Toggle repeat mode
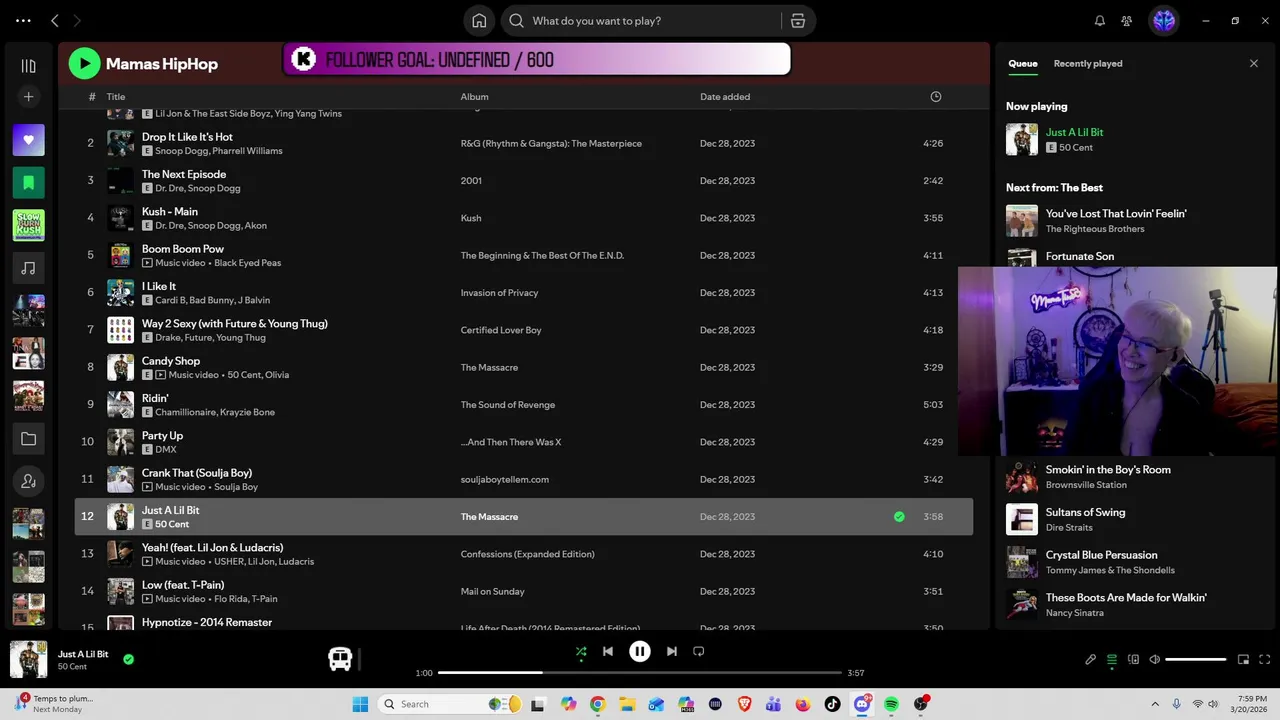Image resolution: width=1280 pixels, height=720 pixels. pyautogui.click(x=699, y=651)
